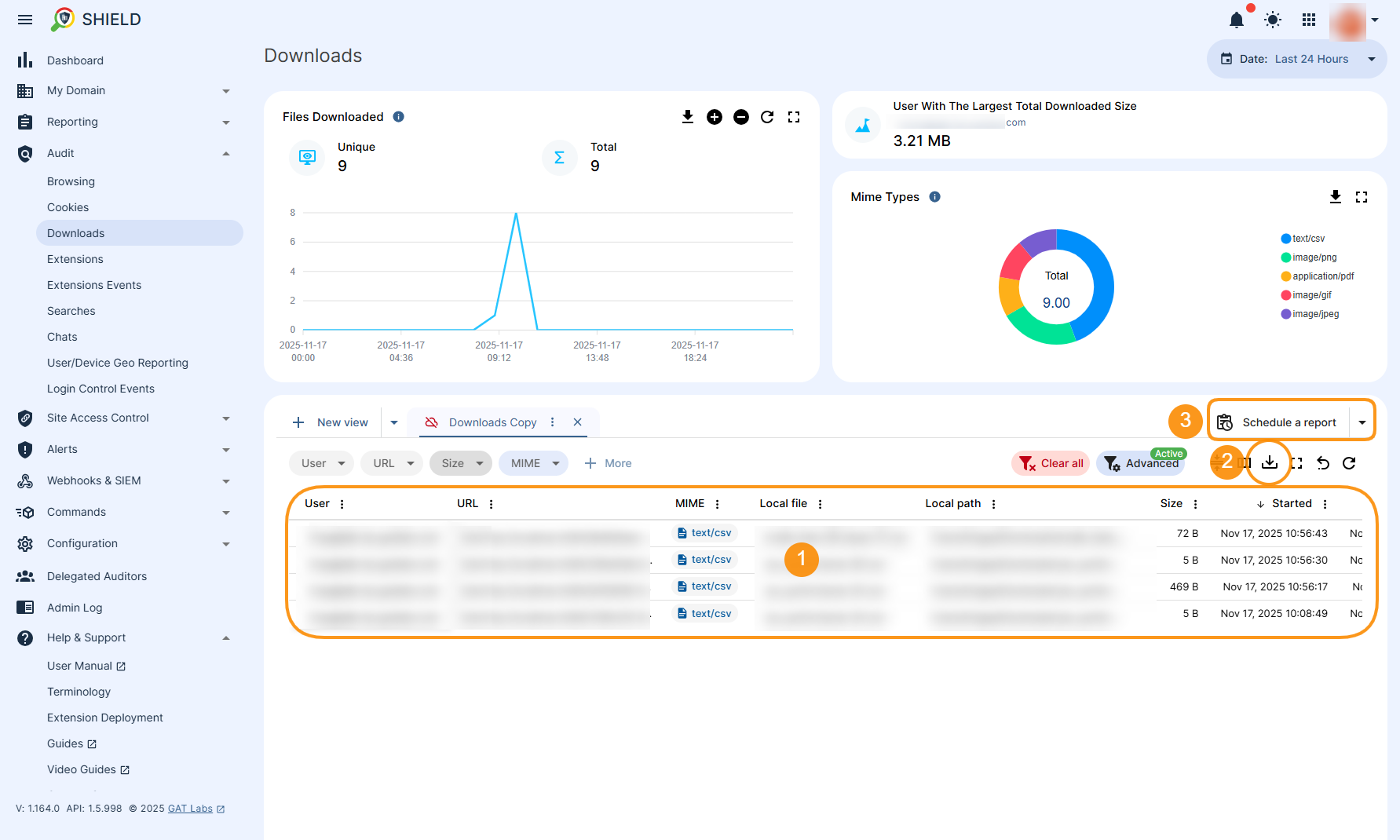Open Extensions Events in the Audit menu

94,285
